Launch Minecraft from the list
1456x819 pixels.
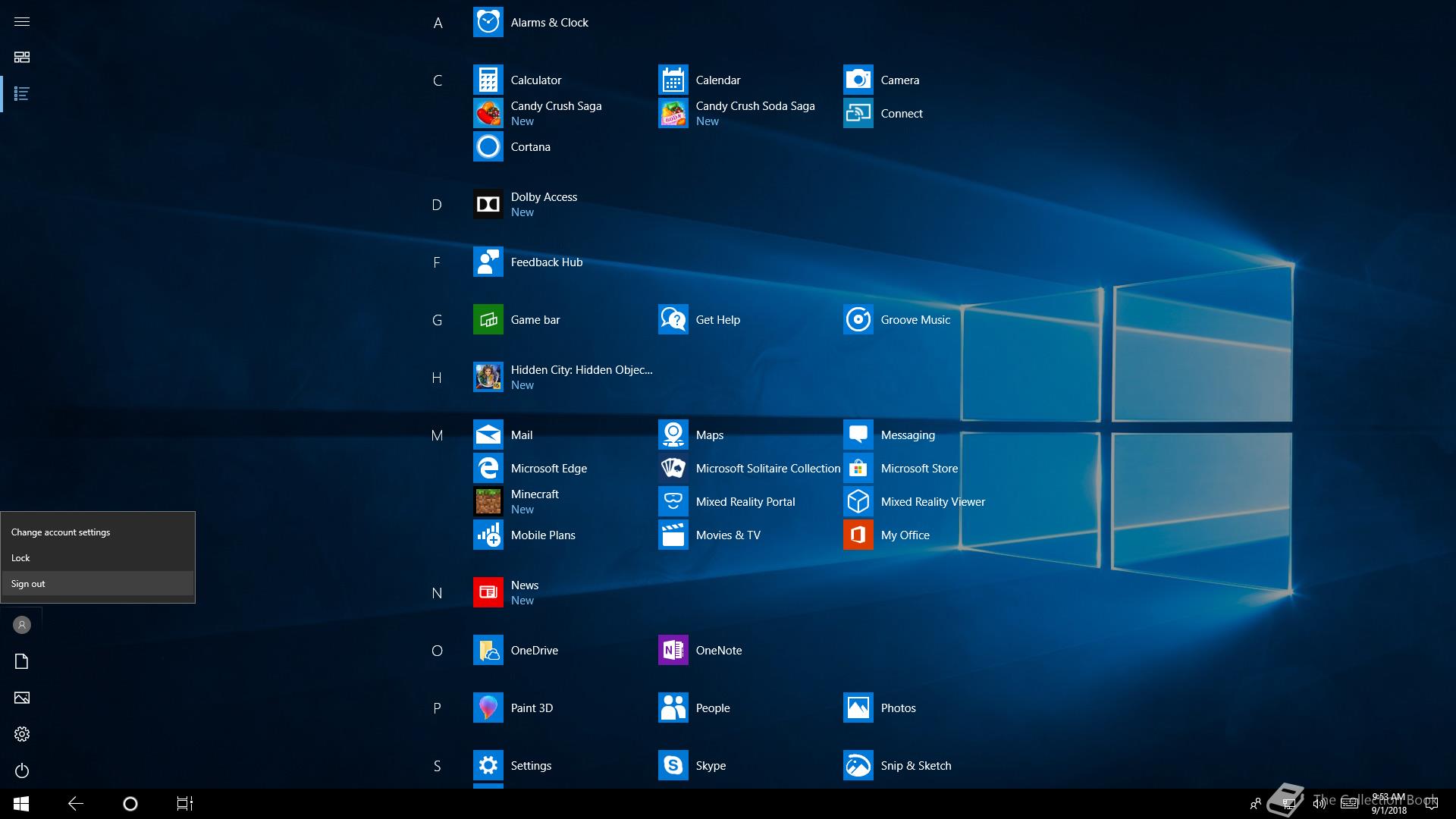488,502
